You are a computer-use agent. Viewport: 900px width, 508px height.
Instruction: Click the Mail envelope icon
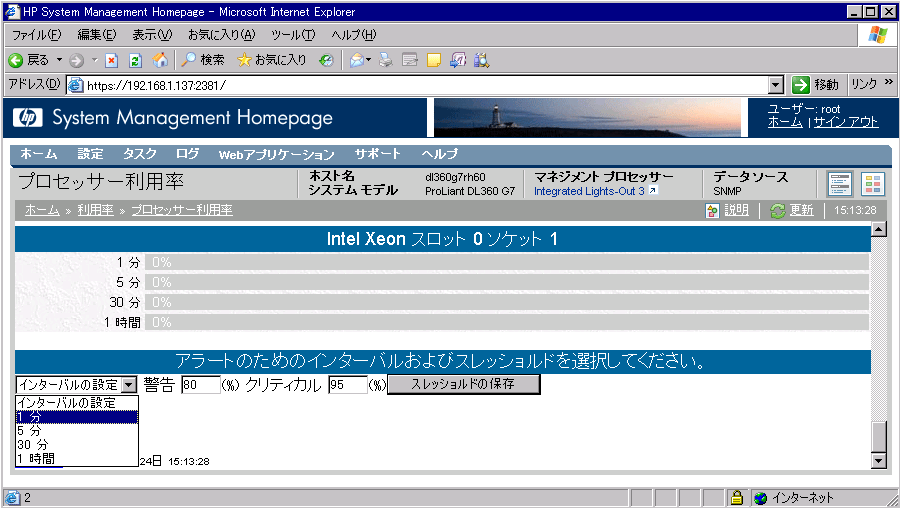[x=357, y=60]
